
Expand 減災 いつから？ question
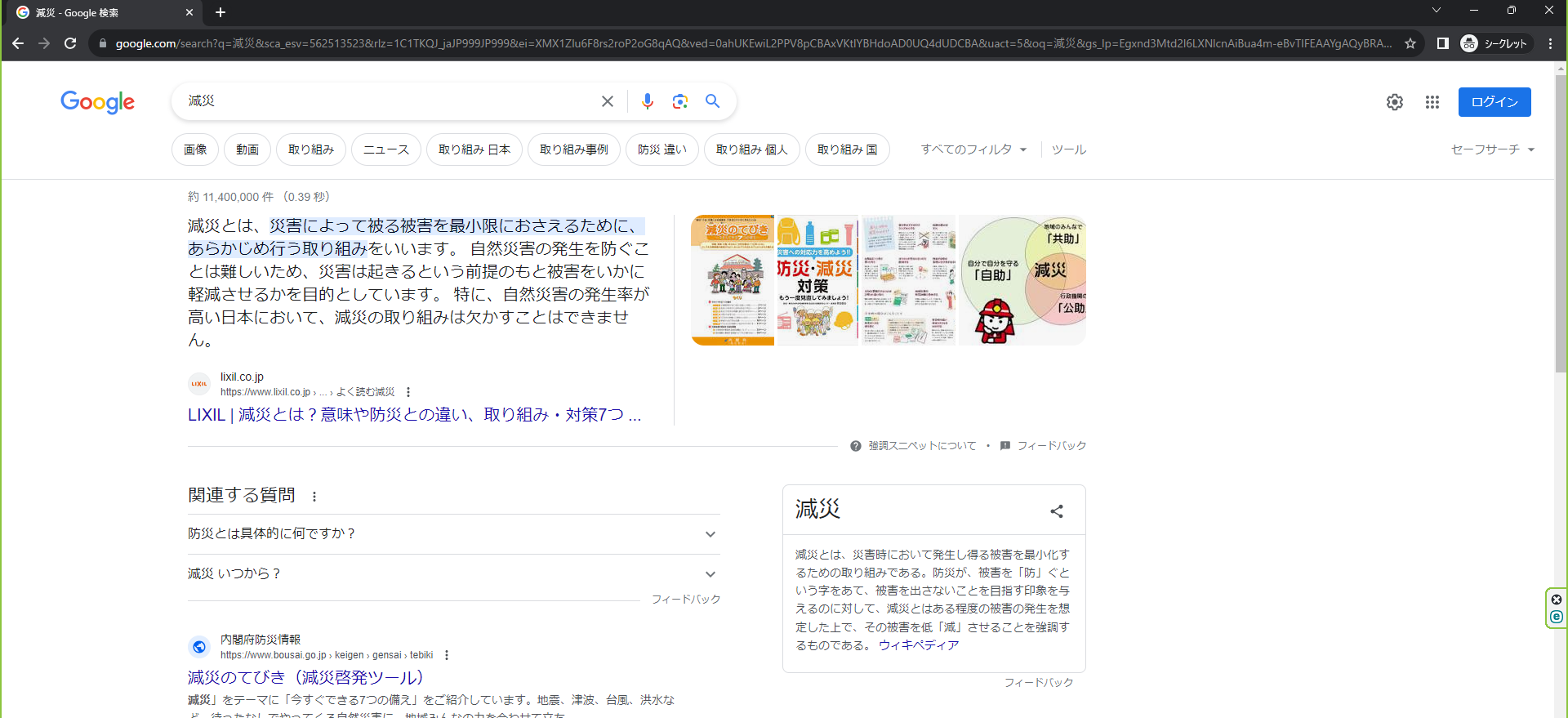(454, 574)
